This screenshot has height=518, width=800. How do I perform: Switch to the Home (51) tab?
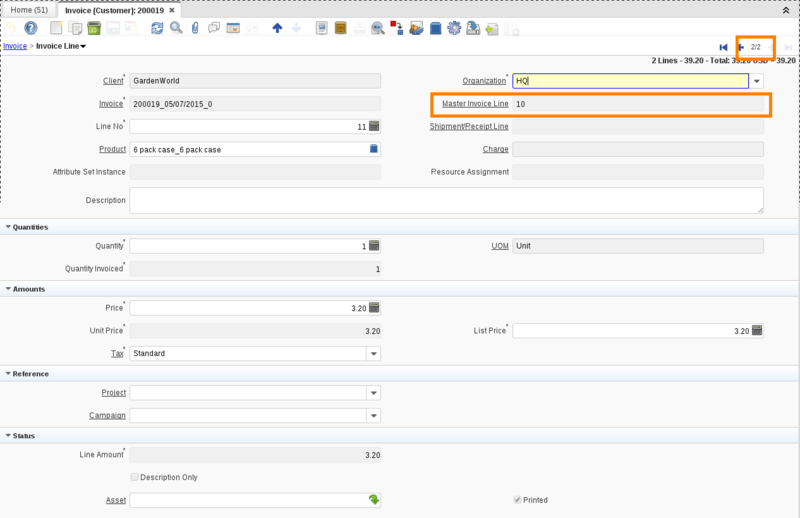(x=29, y=9)
